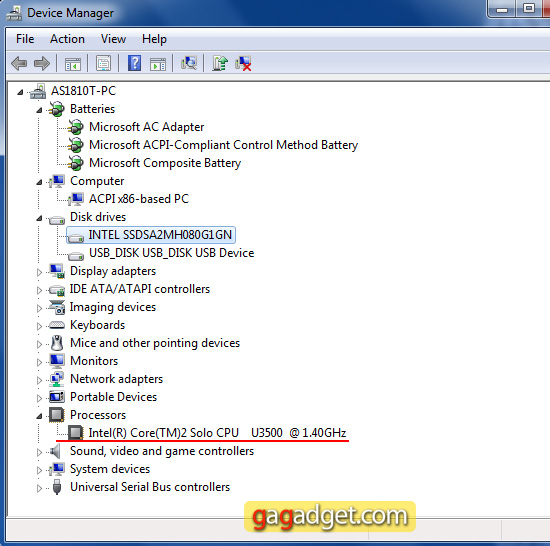This screenshot has height=546, width=550.
Task: Click the AS1810T-PC computer icon
Action: click(38, 91)
